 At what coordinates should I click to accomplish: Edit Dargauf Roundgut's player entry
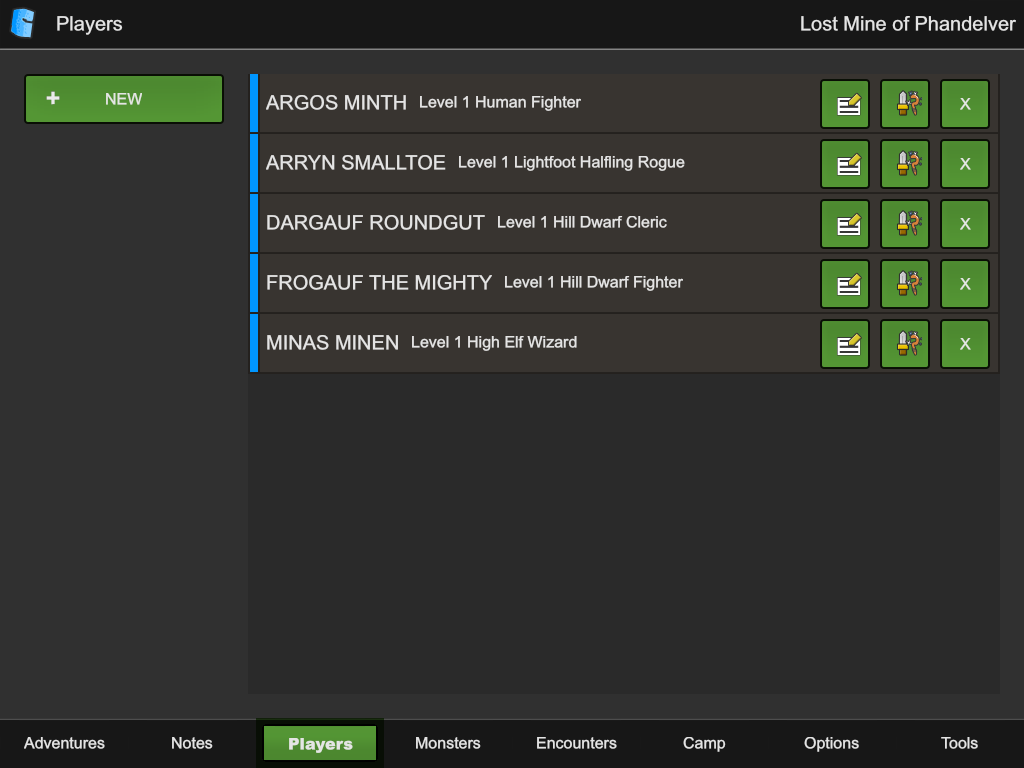click(845, 224)
